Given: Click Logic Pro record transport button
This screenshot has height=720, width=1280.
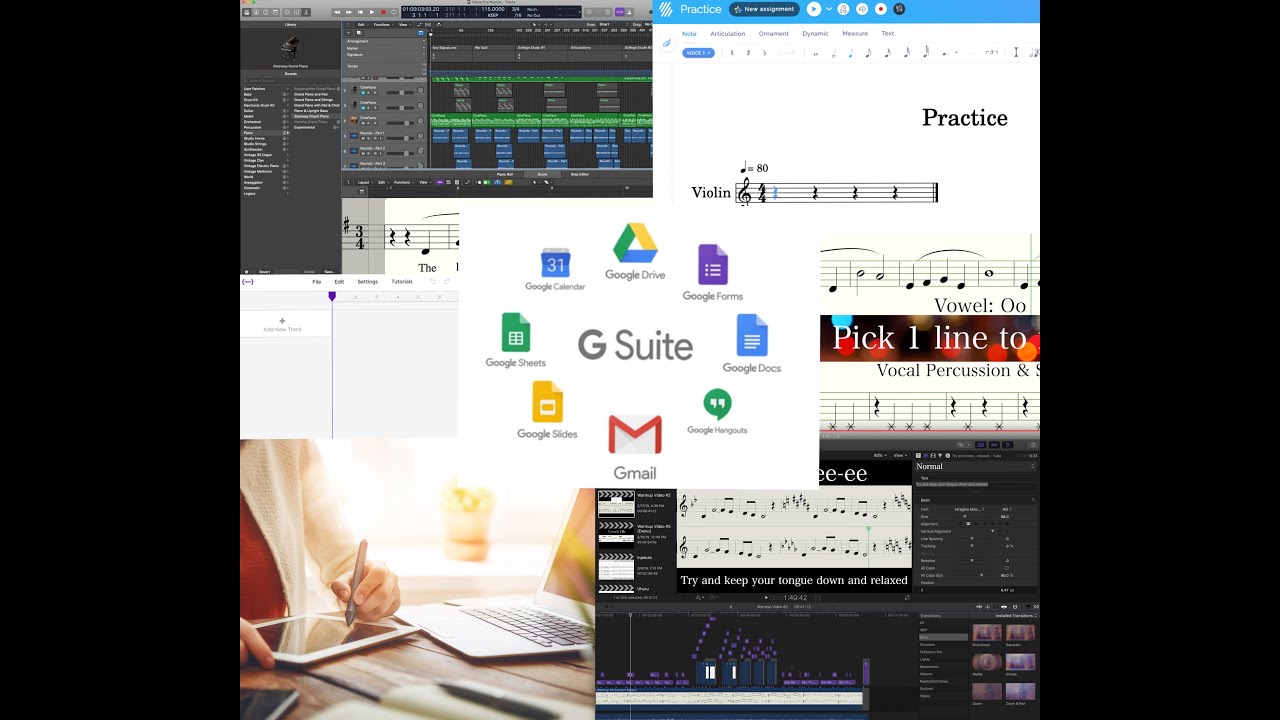Looking at the screenshot, I should 383,12.
